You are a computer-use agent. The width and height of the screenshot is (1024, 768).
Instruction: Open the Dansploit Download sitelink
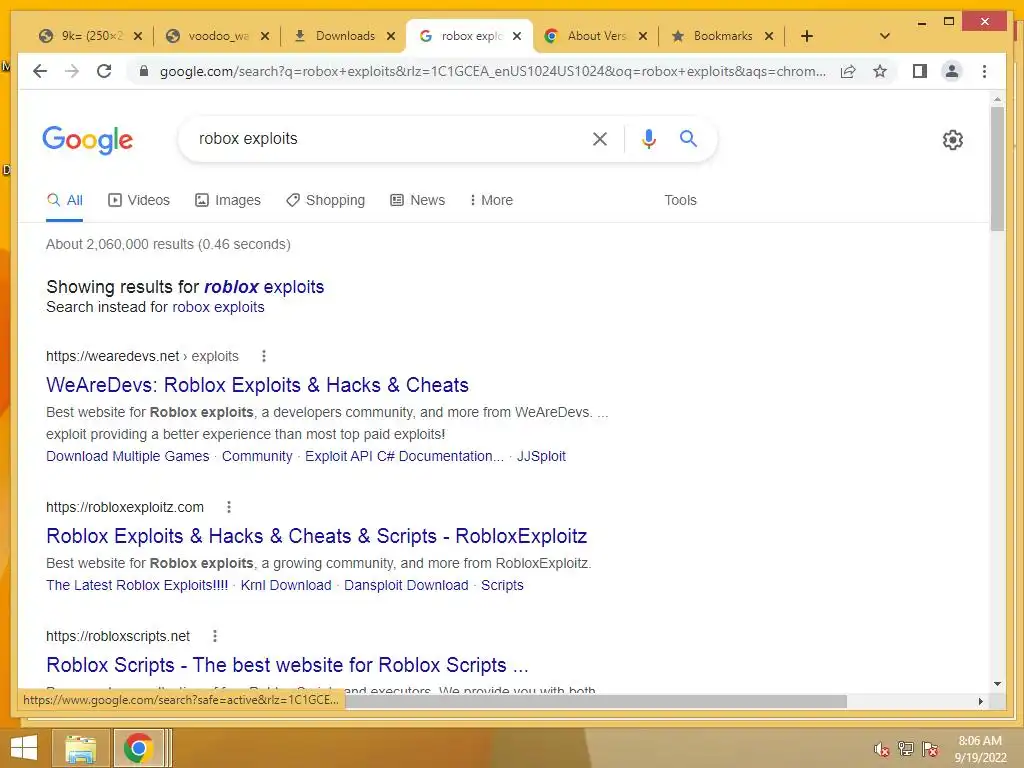[x=406, y=585]
